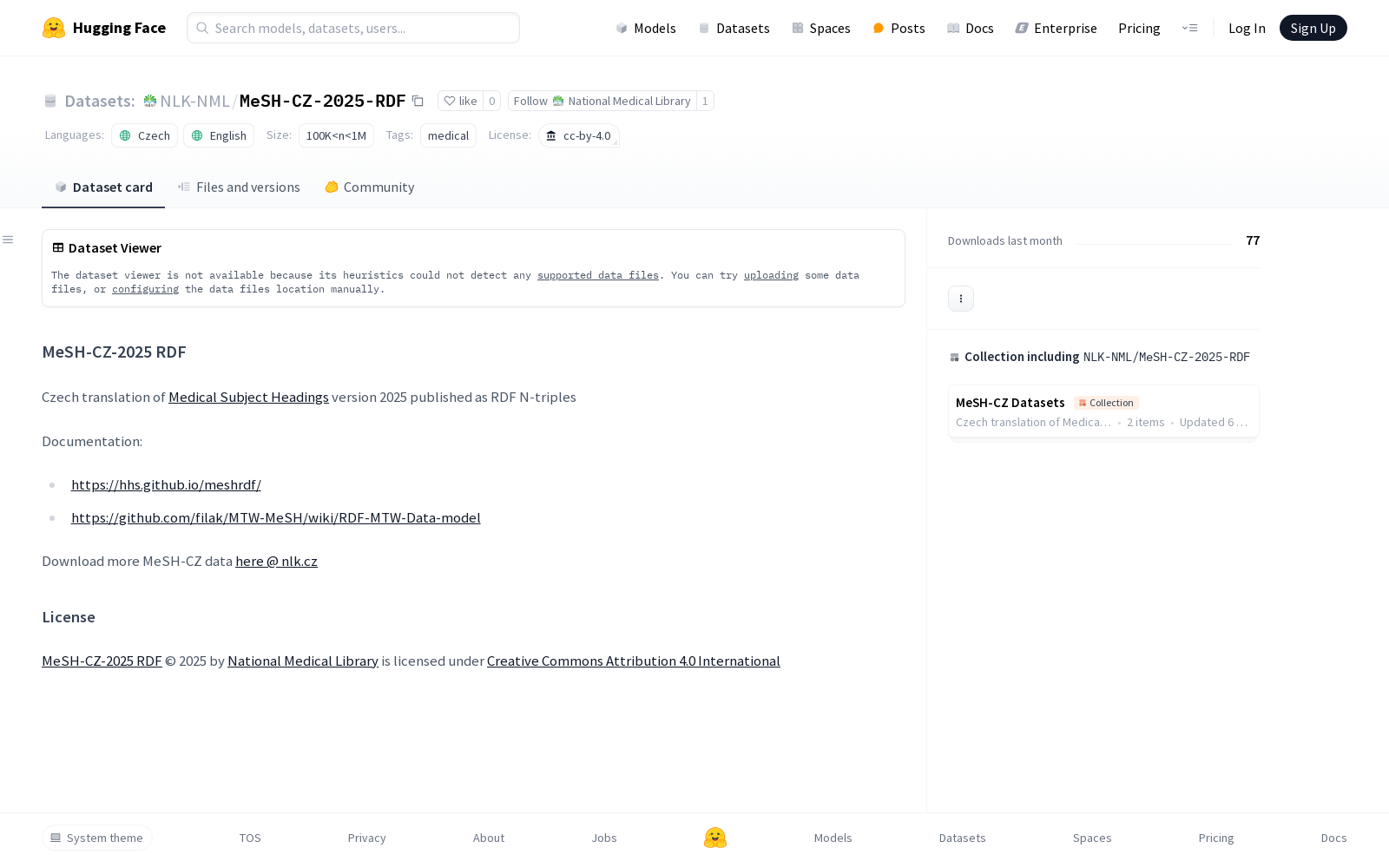1389x868 pixels.
Task: Open Posts in the top navigation
Action: coord(899,28)
